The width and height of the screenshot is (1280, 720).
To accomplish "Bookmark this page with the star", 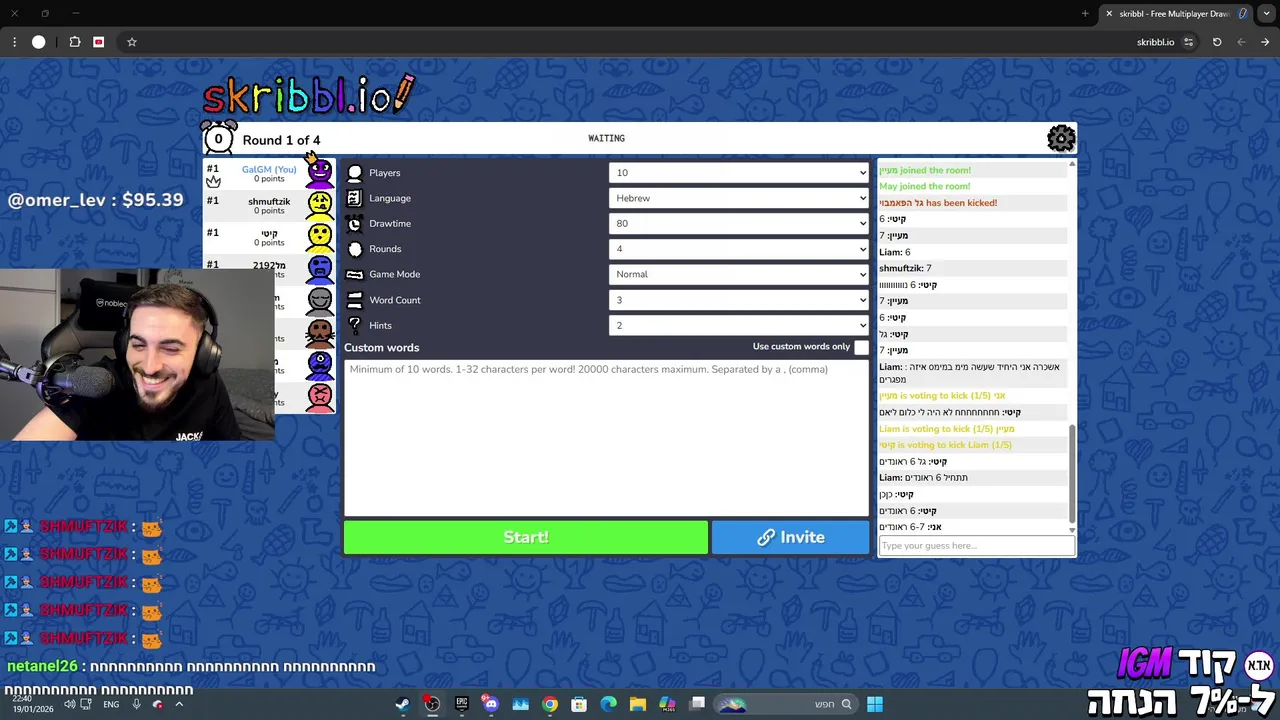I will point(131,42).
